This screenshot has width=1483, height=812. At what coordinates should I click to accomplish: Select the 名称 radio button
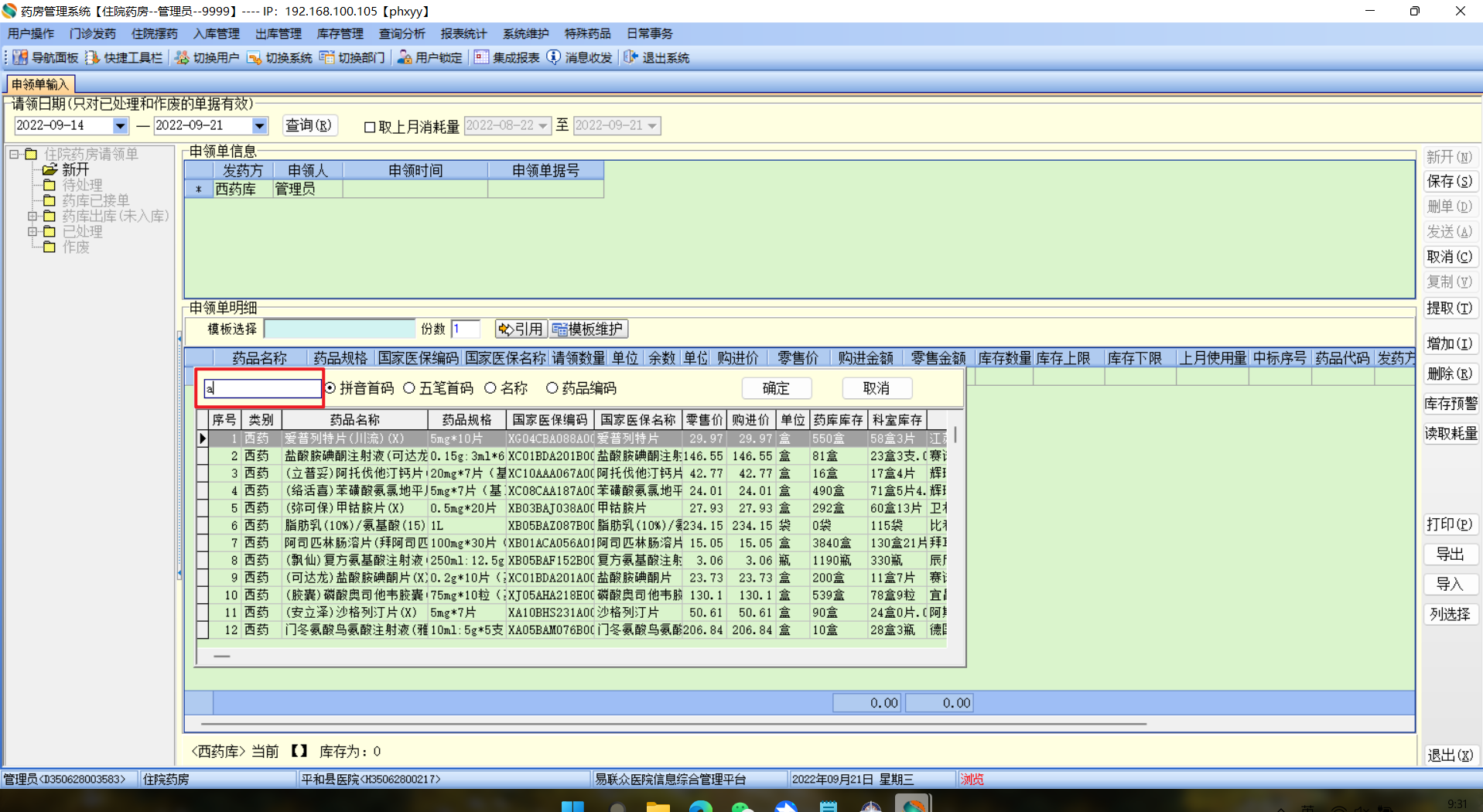tap(490, 388)
